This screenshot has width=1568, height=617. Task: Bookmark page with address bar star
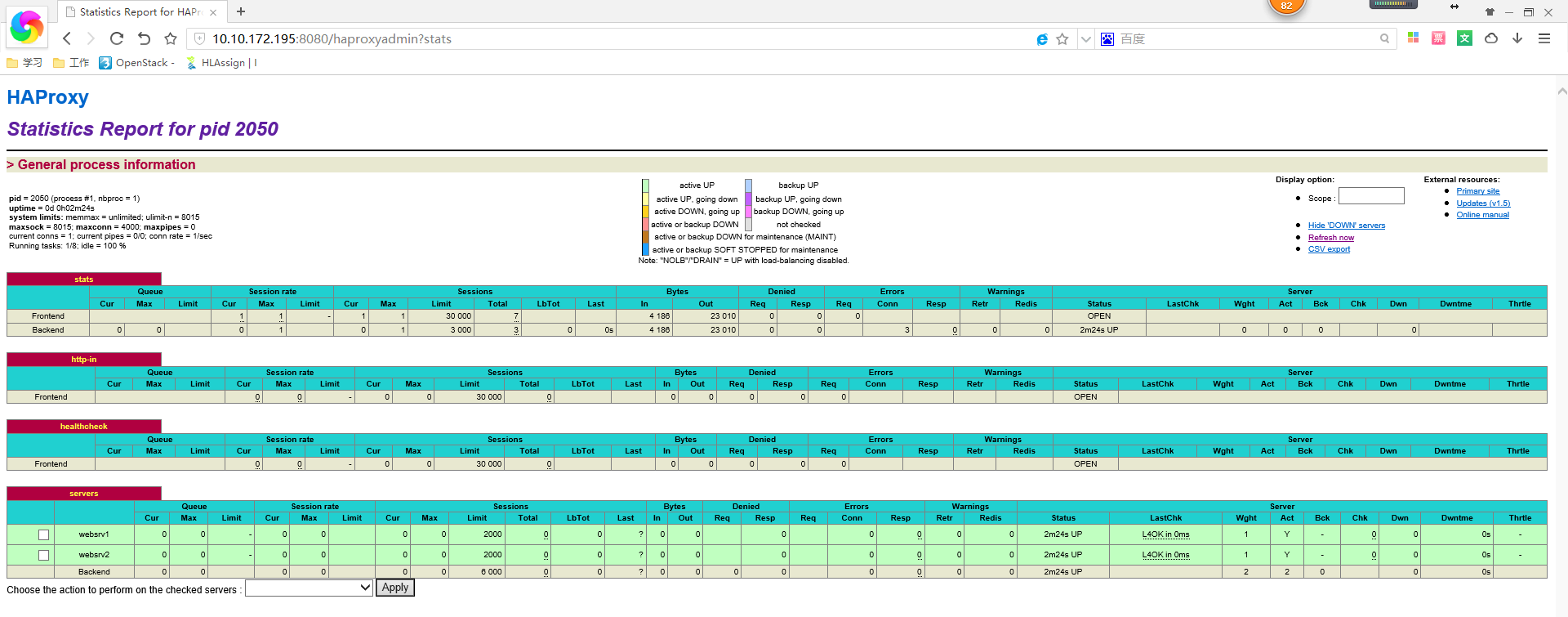(1062, 39)
